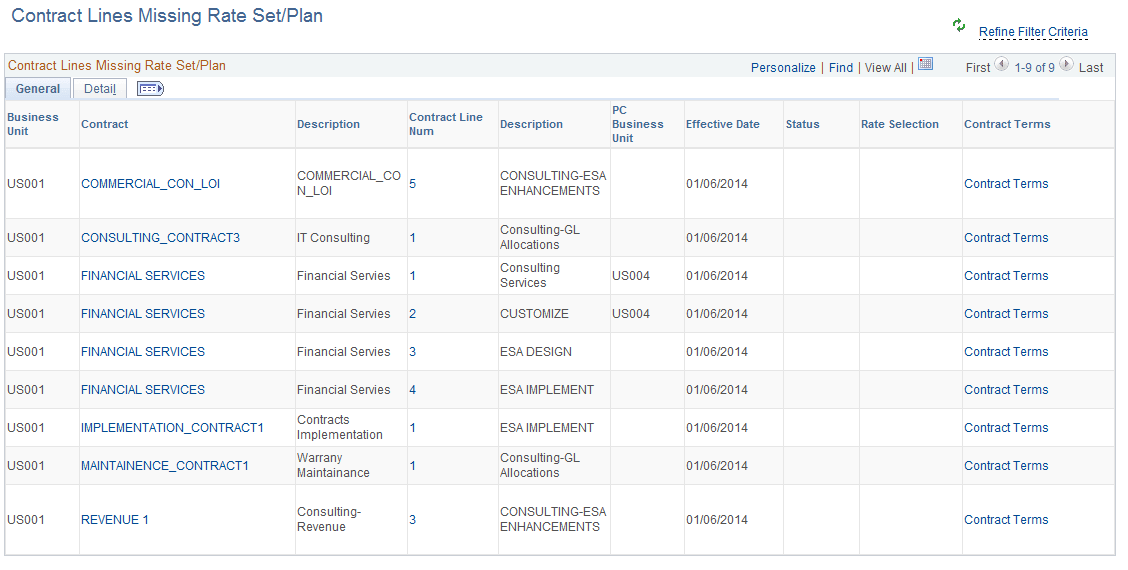Open contract line 1 of IMPLEMENTATION_CONTRACT1
This screenshot has height=570, width=1128.
[x=413, y=428]
